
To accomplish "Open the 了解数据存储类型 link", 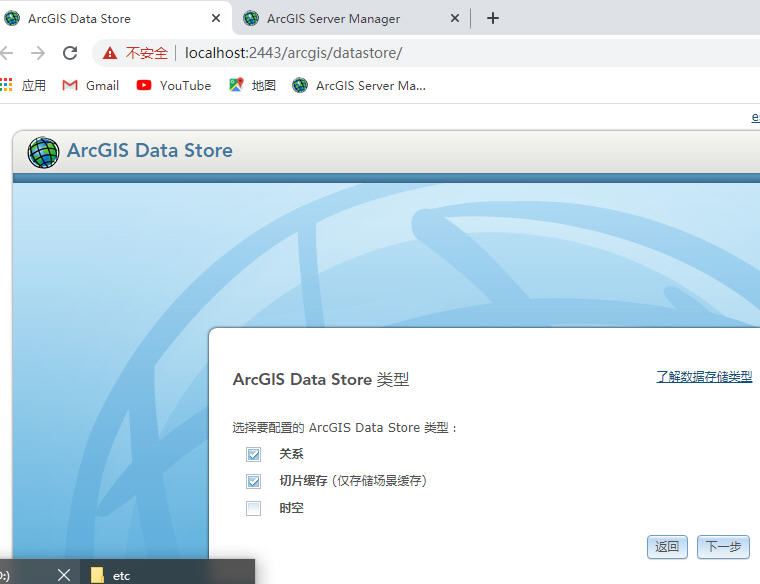I will click(x=704, y=376).
